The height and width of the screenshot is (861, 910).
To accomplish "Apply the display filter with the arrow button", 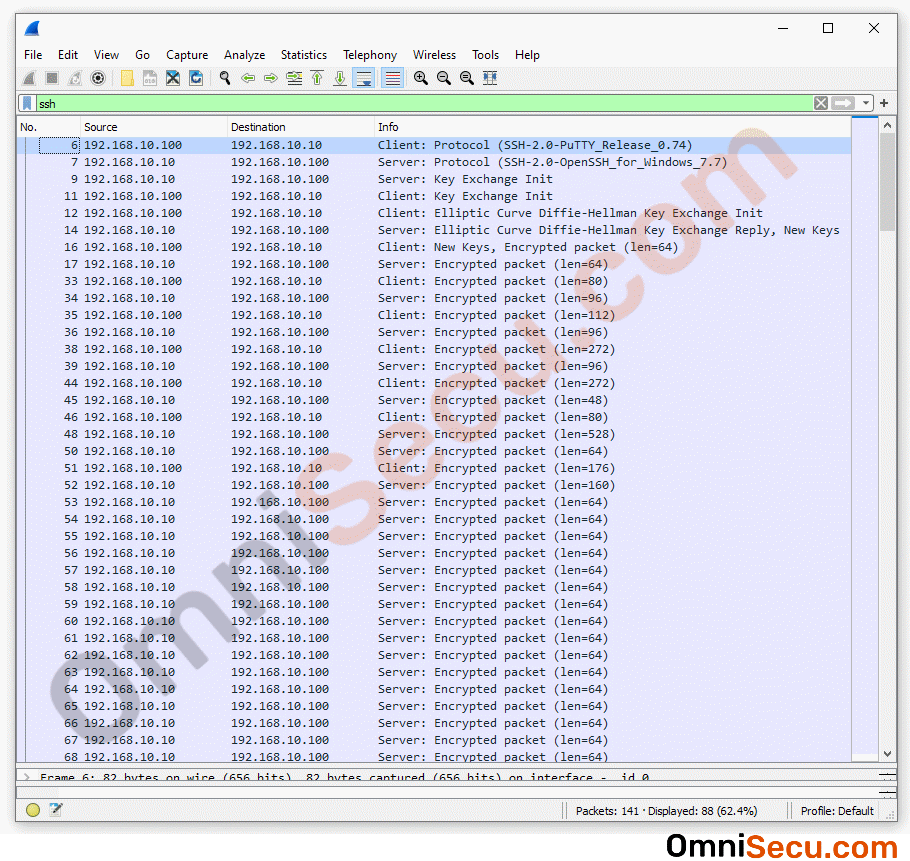I will pos(843,103).
